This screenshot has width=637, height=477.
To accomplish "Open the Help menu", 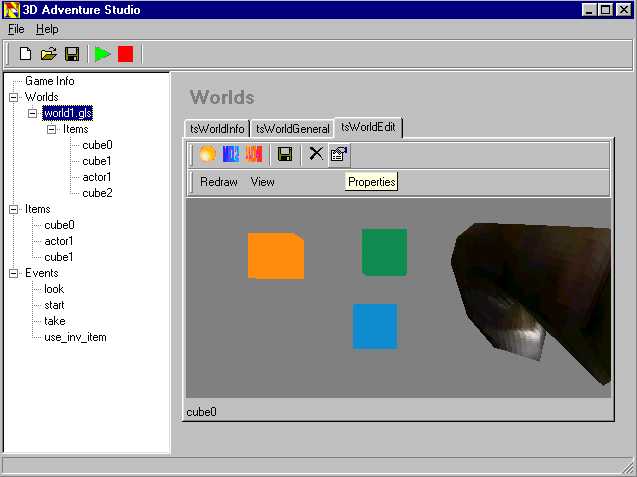I will [47, 29].
